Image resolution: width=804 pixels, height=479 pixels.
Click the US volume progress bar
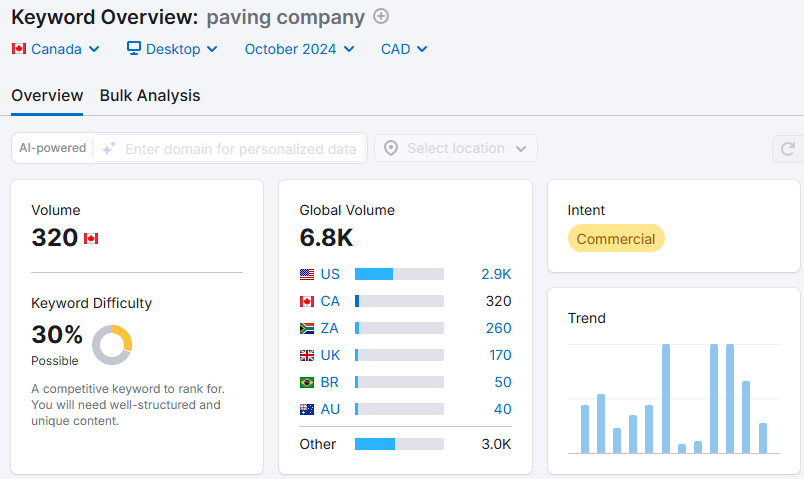399,274
